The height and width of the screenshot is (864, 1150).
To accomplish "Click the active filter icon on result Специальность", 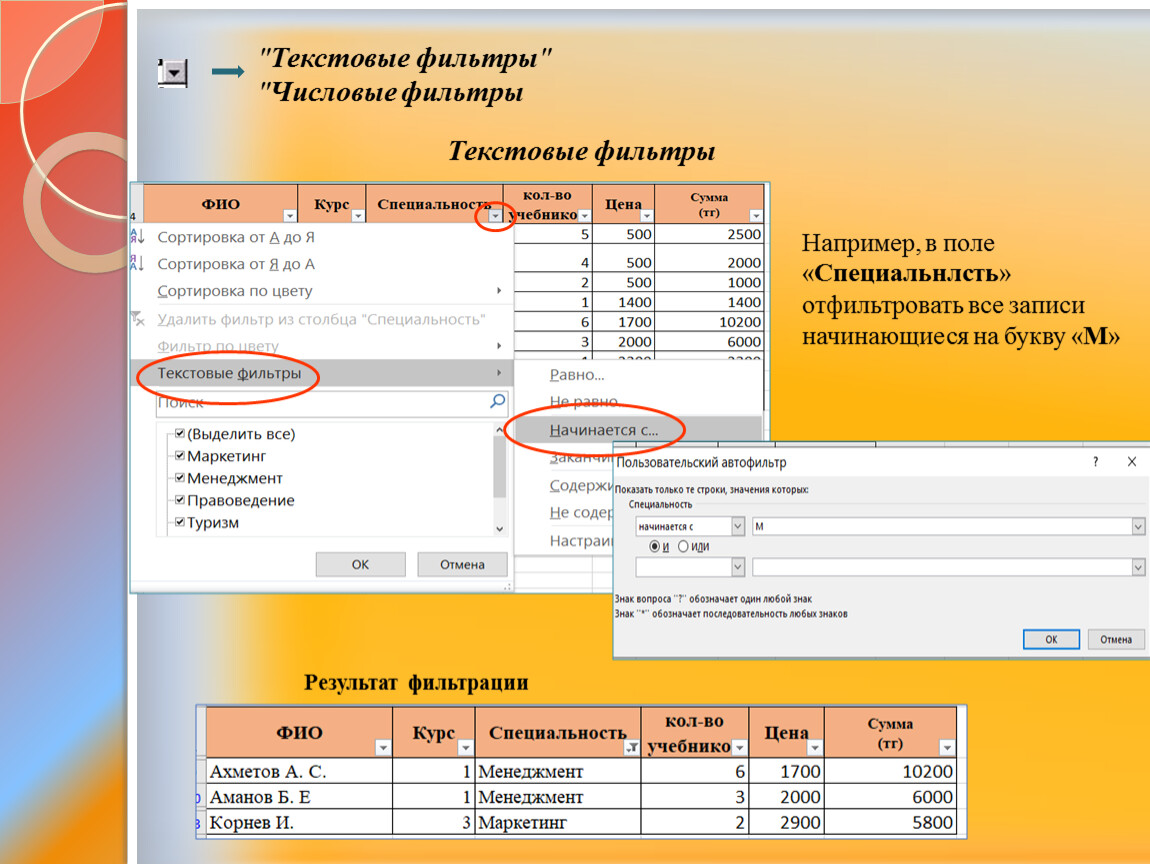I will coord(631,747).
